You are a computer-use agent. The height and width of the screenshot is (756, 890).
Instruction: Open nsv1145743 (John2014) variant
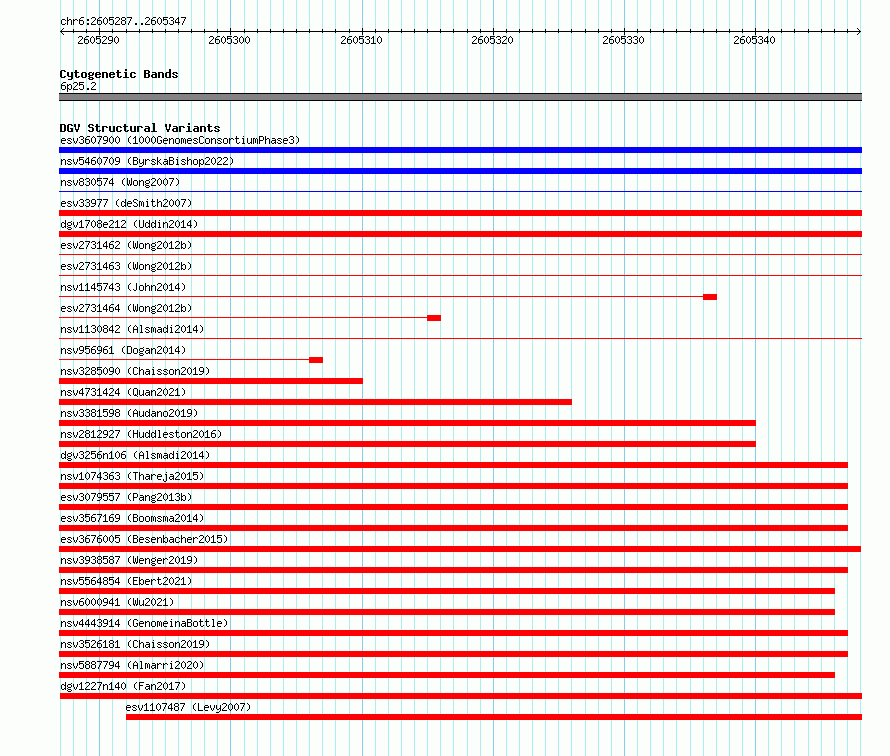123,287
